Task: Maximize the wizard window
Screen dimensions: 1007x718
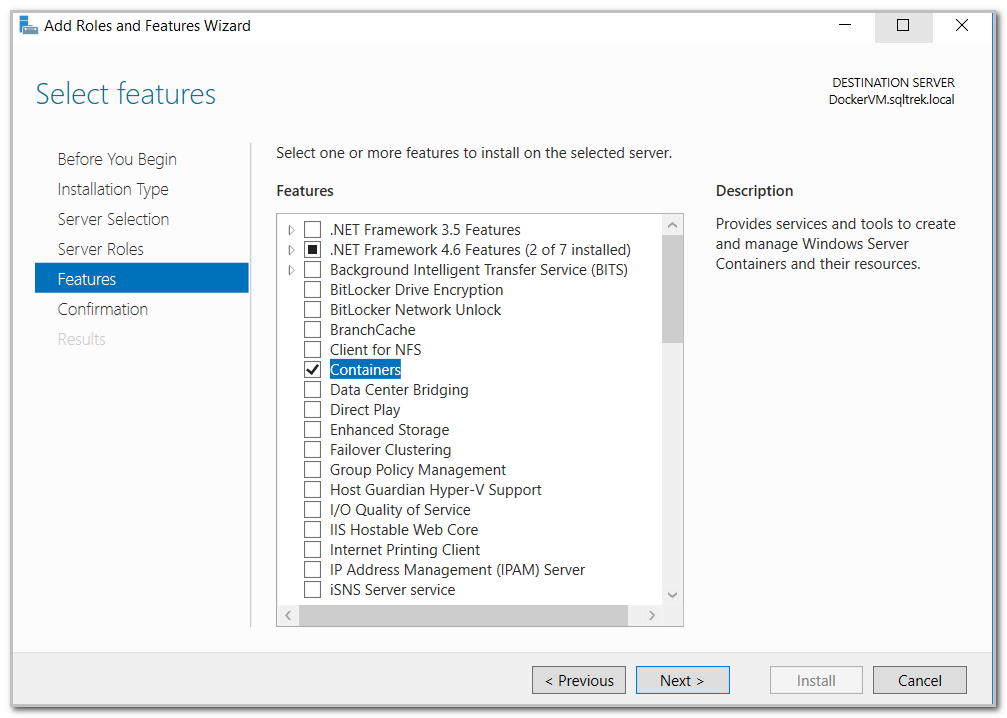Action: point(903,26)
